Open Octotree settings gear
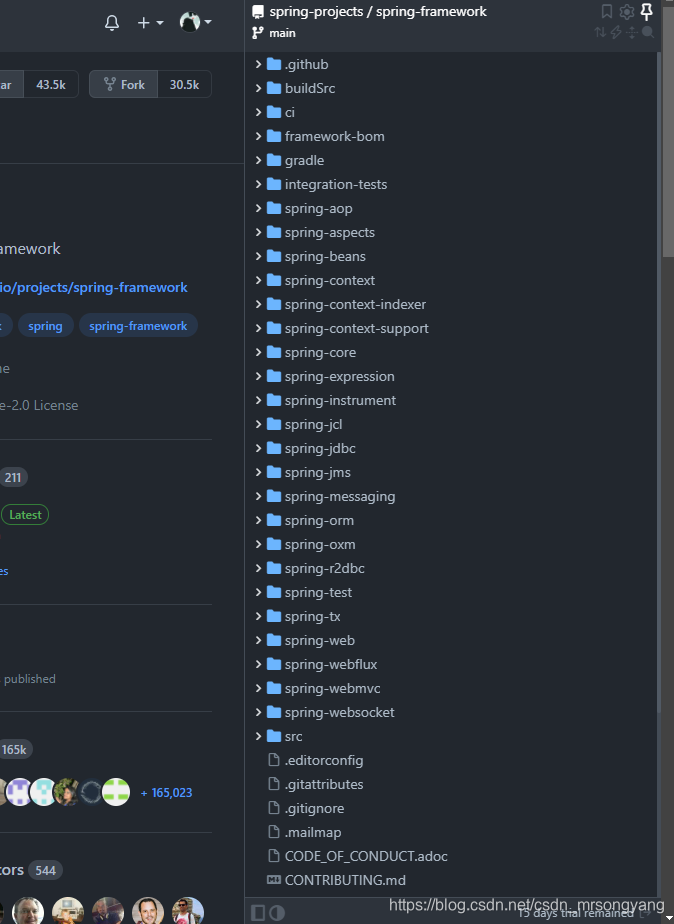Screen dimensions: 674x924 pyautogui.click(x=627, y=11)
